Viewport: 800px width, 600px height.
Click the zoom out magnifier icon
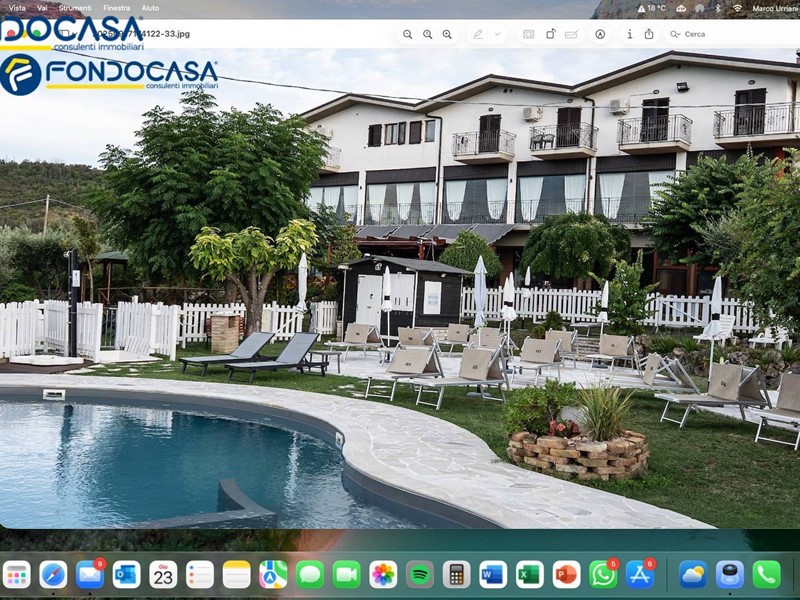407,34
